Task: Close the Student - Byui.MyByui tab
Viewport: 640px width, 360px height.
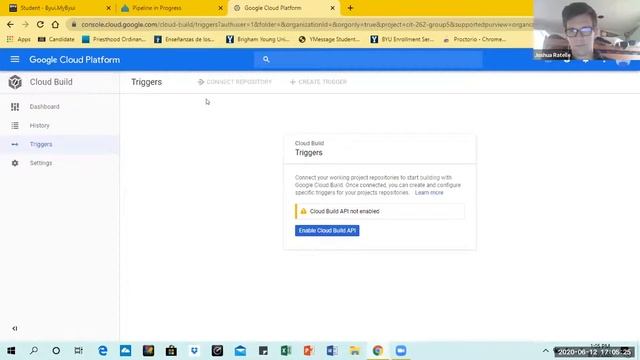Action: click(109, 8)
